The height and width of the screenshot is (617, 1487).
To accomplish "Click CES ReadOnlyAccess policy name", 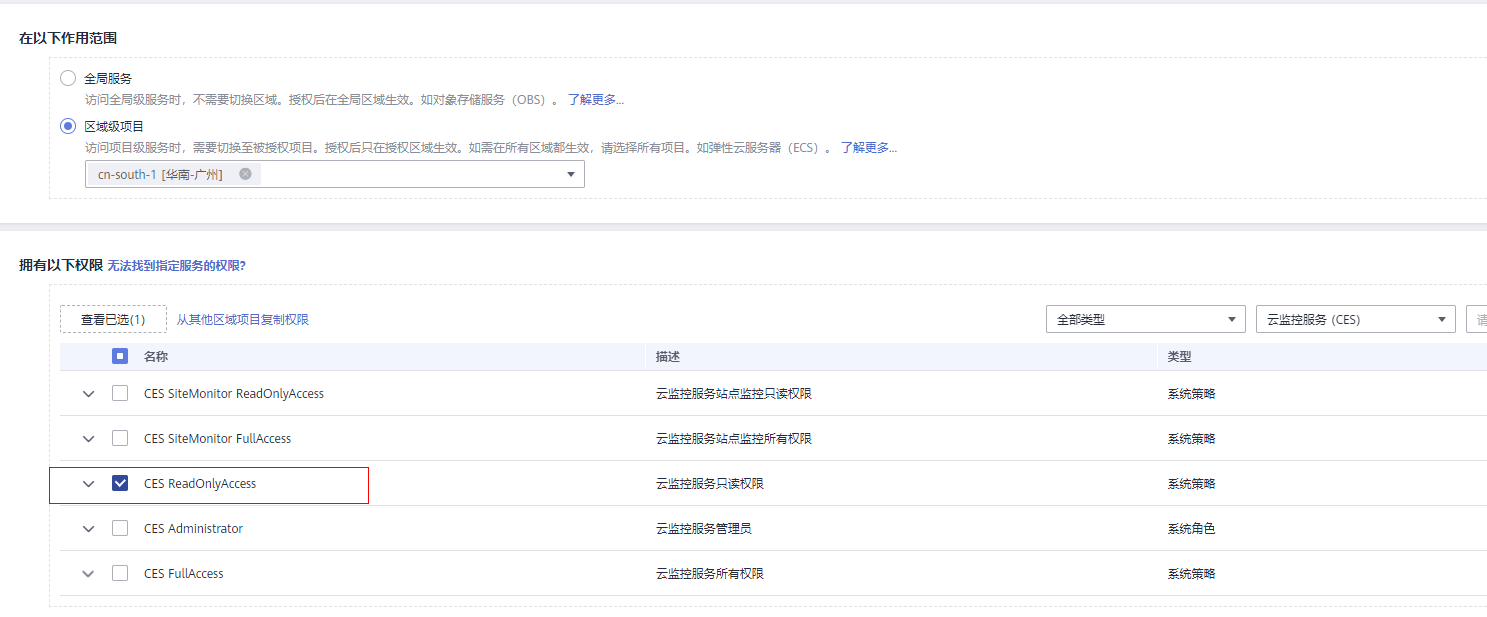I will click(x=200, y=484).
